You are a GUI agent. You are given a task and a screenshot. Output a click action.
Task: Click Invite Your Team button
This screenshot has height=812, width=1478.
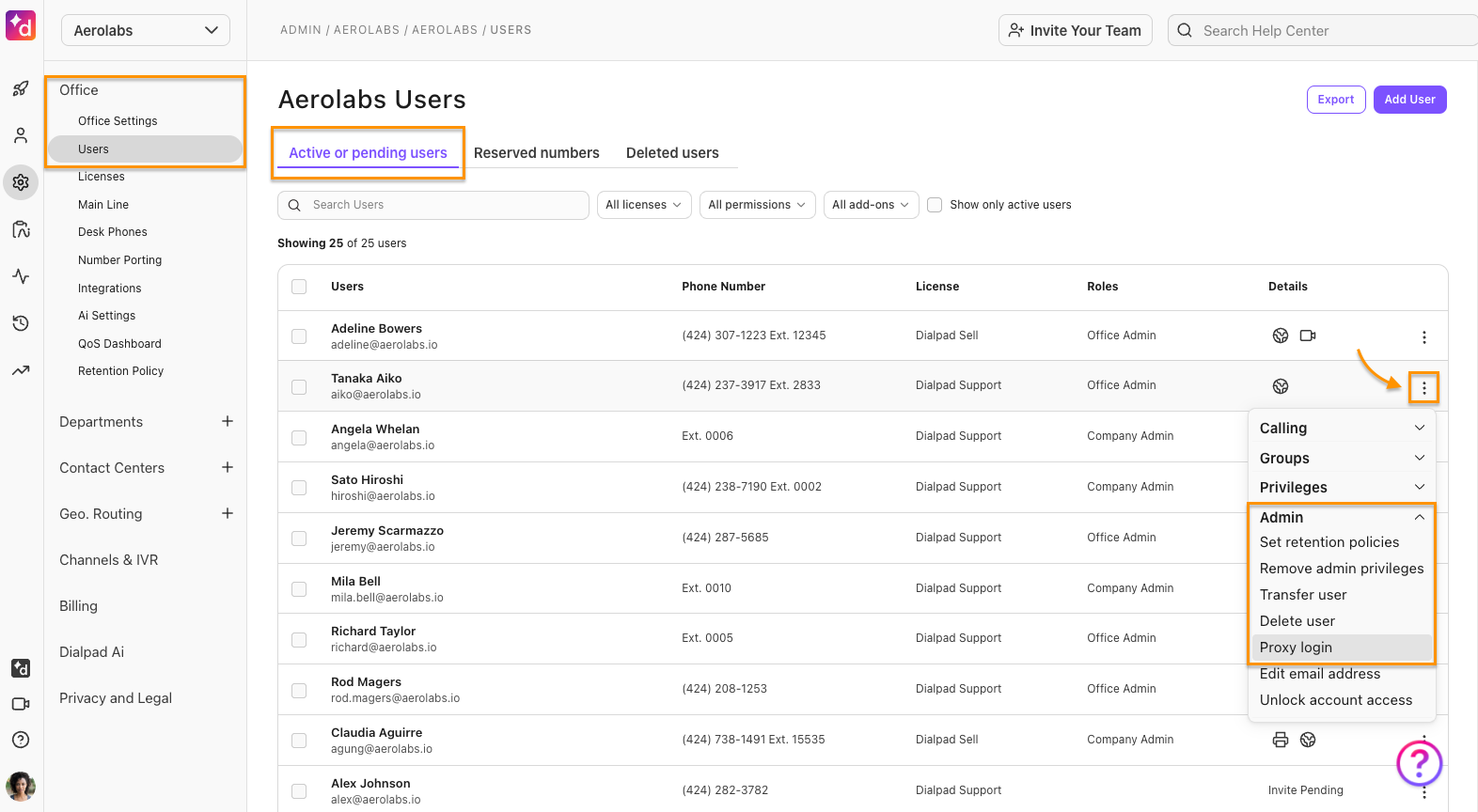pyautogui.click(x=1076, y=30)
